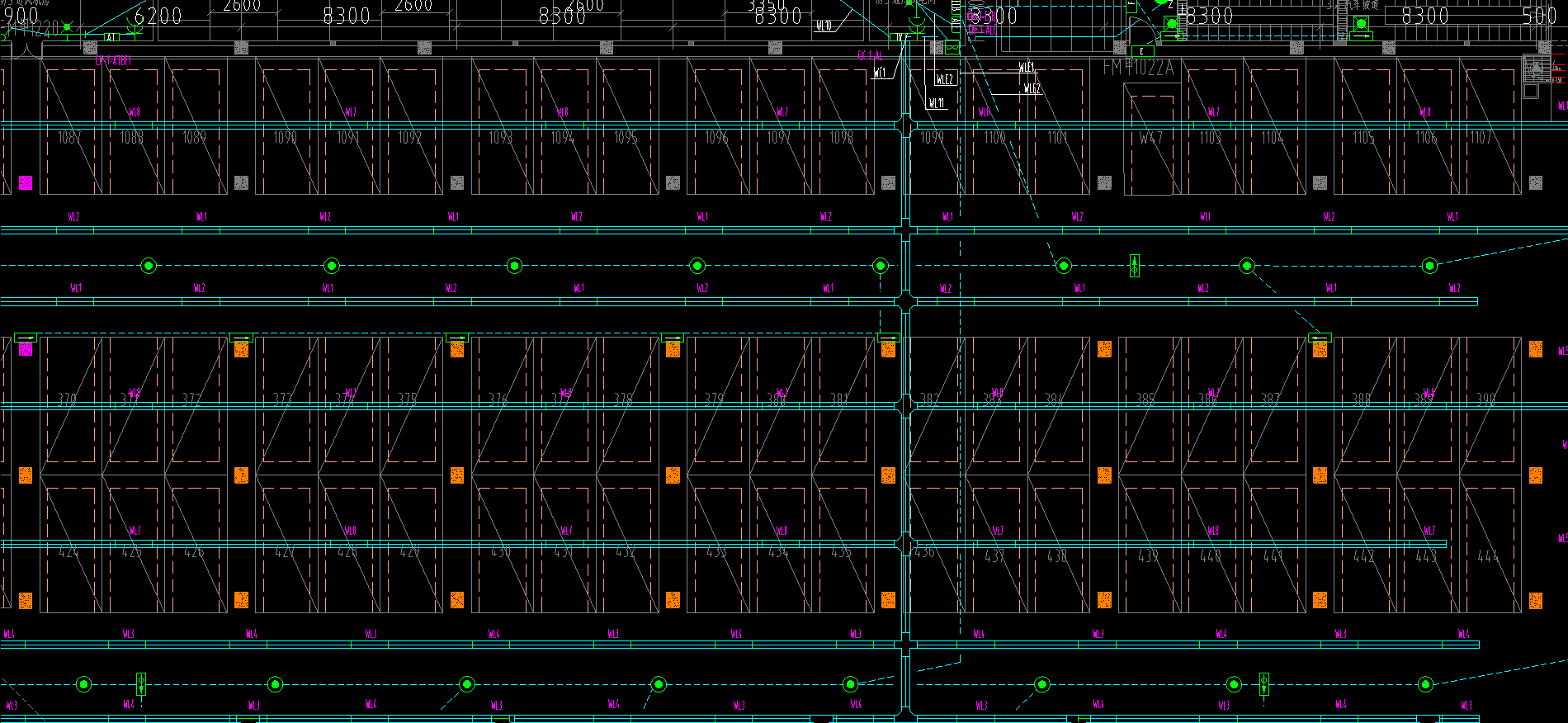The image size is (1568, 723).
Task: Select the WL11 circuit leader label
Action: pyautogui.click(x=937, y=103)
